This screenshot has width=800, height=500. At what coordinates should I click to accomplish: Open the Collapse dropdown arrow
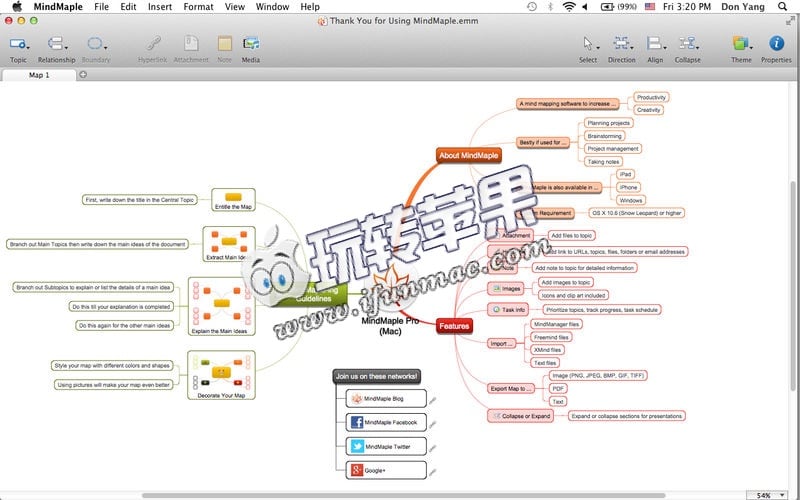(697, 47)
